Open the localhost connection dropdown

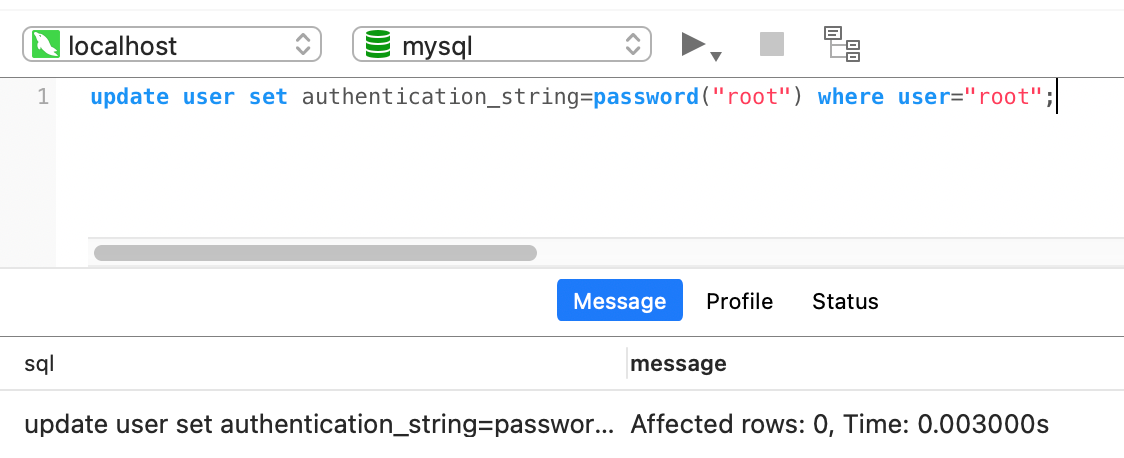[172, 44]
